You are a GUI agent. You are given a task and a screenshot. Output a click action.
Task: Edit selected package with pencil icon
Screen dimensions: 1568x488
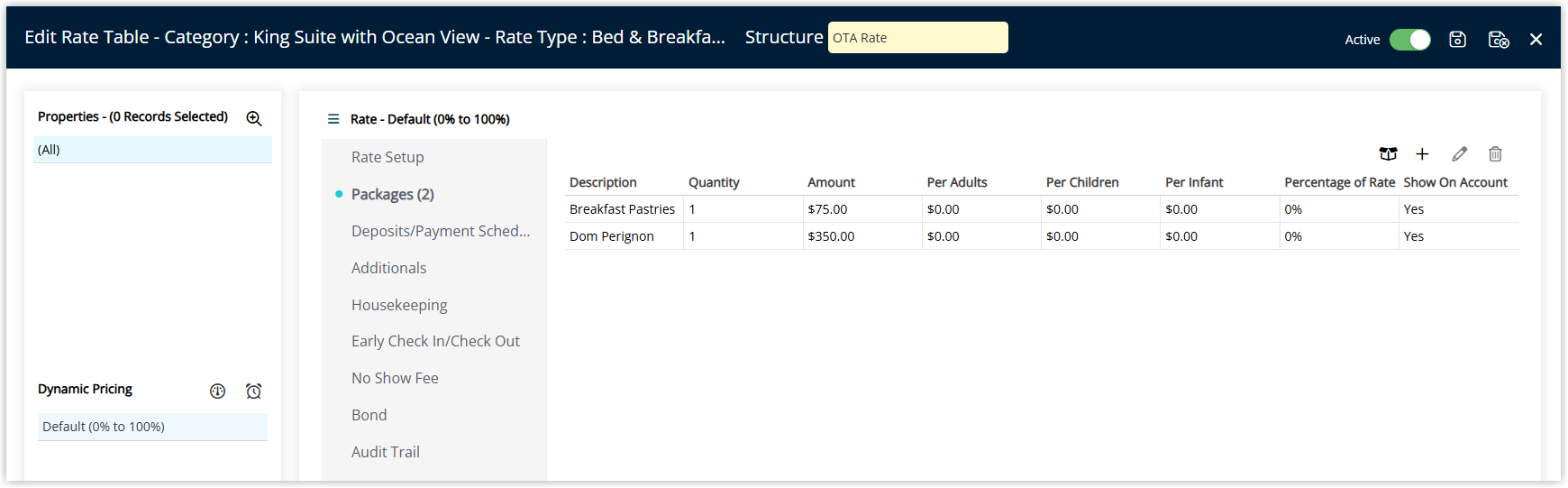tap(1459, 154)
